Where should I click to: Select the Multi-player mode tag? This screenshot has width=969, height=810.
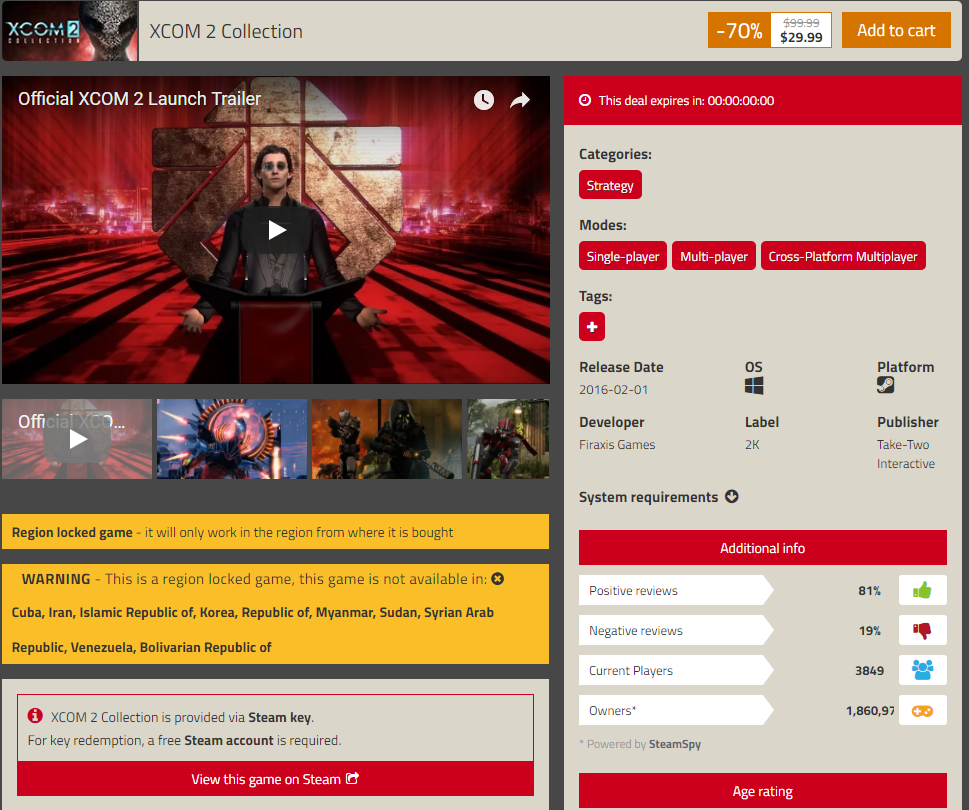point(714,256)
